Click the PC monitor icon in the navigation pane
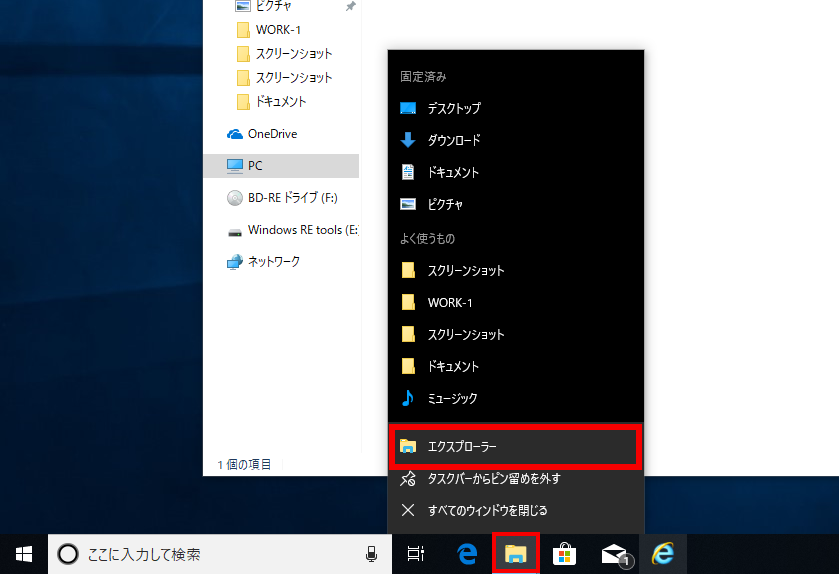This screenshot has width=839, height=574. [234, 166]
